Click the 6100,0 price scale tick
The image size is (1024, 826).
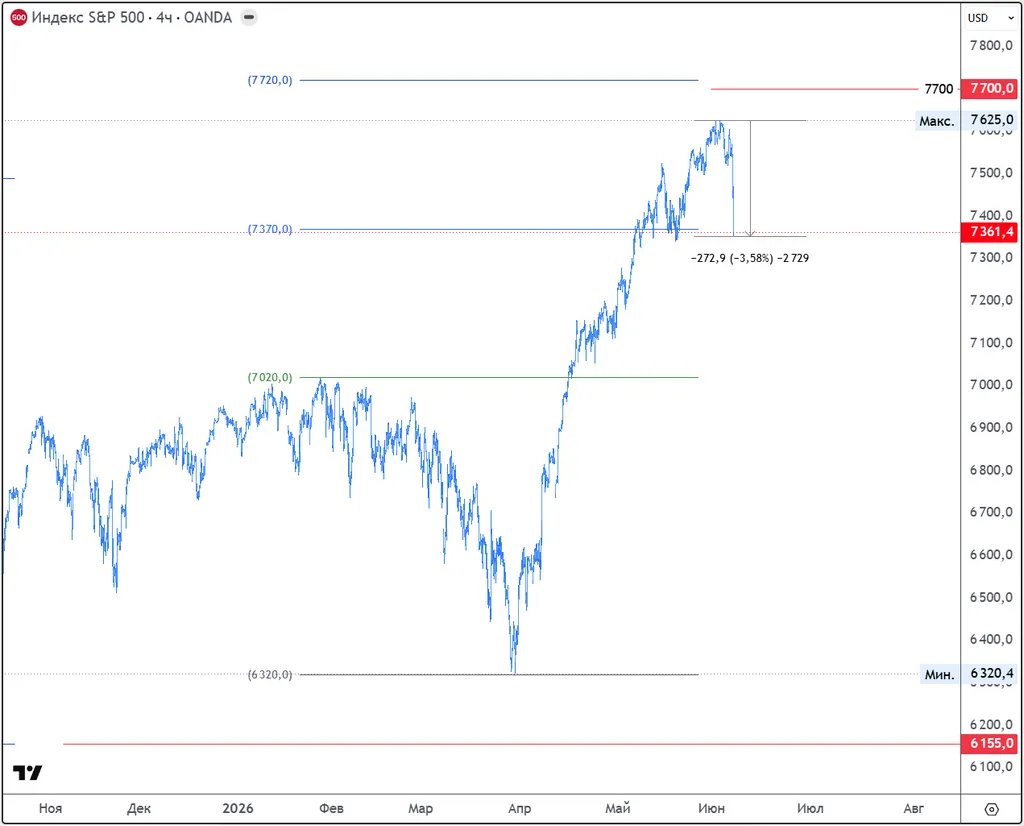tap(991, 767)
